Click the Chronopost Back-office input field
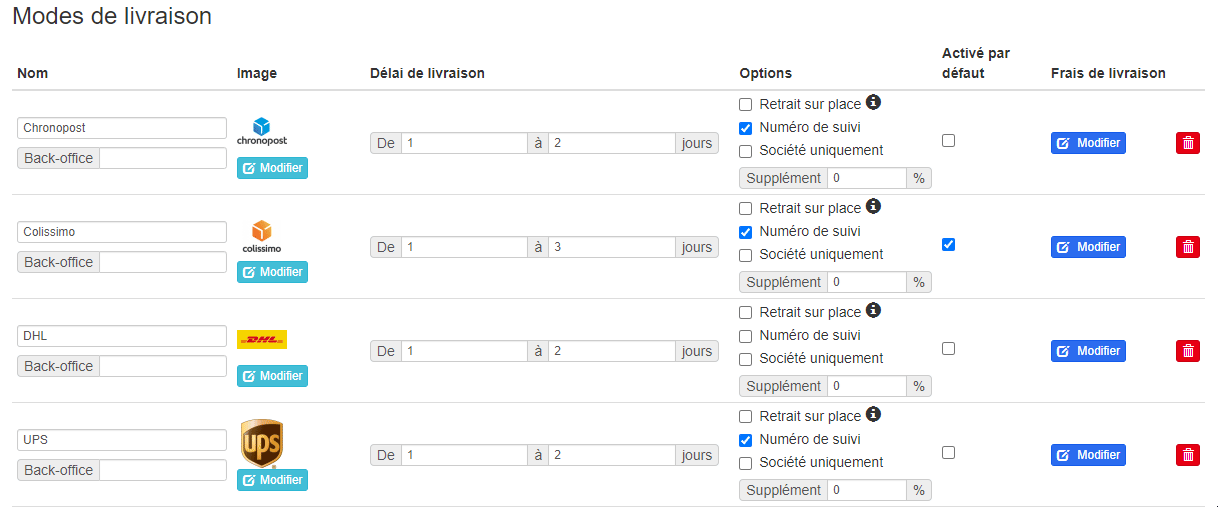 click(x=163, y=158)
